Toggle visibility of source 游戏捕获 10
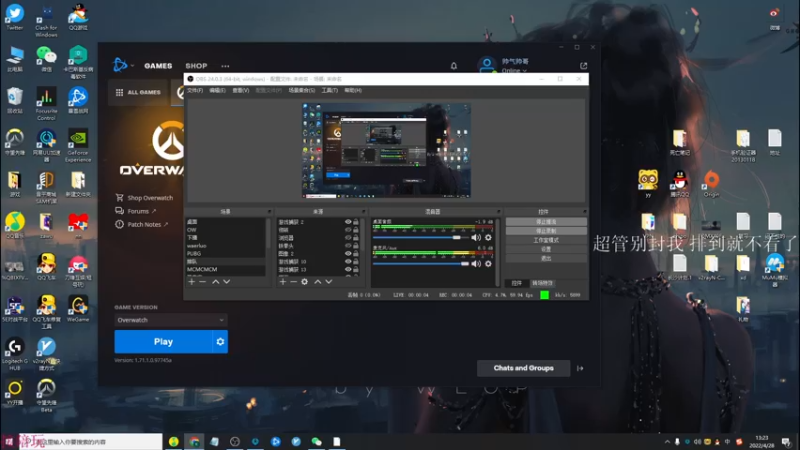This screenshot has height=450, width=800. click(x=348, y=262)
